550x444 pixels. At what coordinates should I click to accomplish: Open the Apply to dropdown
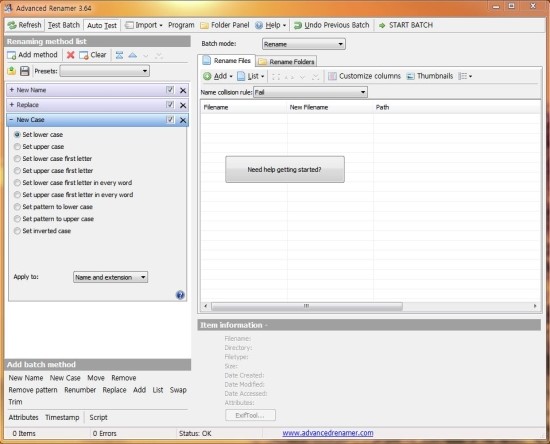110,277
